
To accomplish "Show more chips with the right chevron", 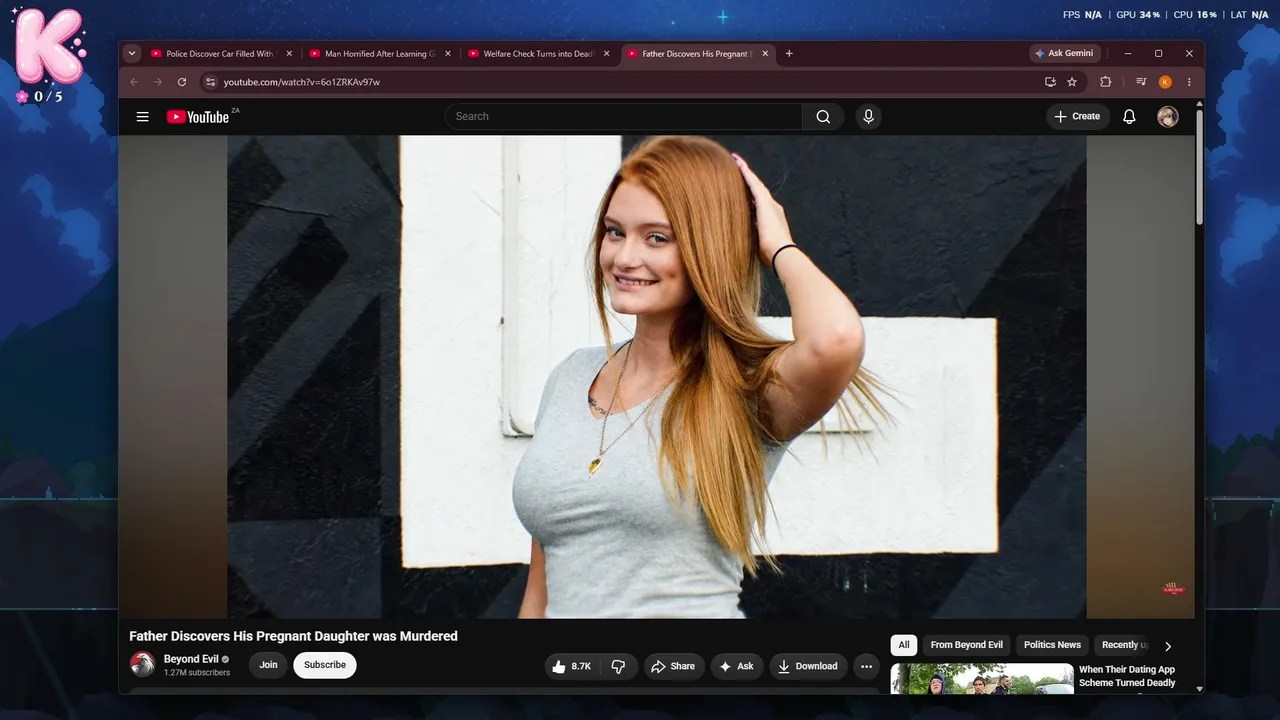I will pos(1168,646).
